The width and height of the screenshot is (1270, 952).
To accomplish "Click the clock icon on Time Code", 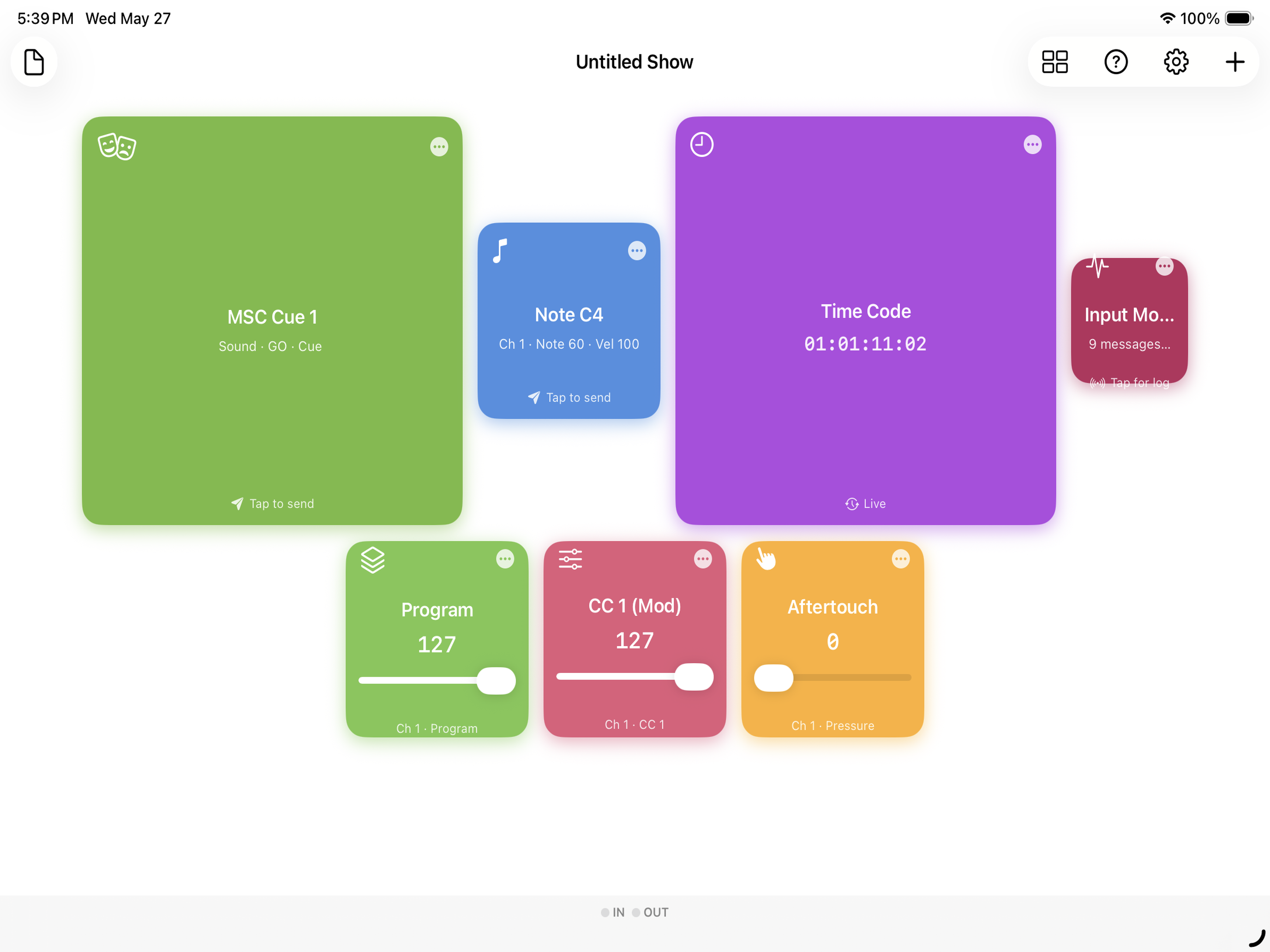I will [701, 145].
